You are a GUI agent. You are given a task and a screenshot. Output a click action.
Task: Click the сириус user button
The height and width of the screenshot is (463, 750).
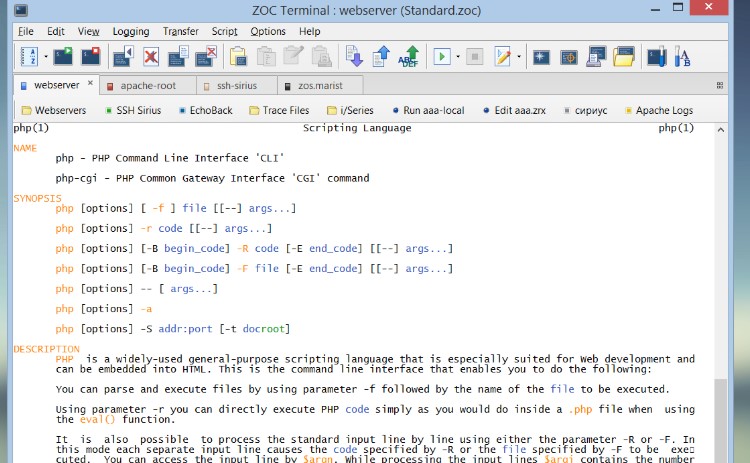click(x=585, y=110)
